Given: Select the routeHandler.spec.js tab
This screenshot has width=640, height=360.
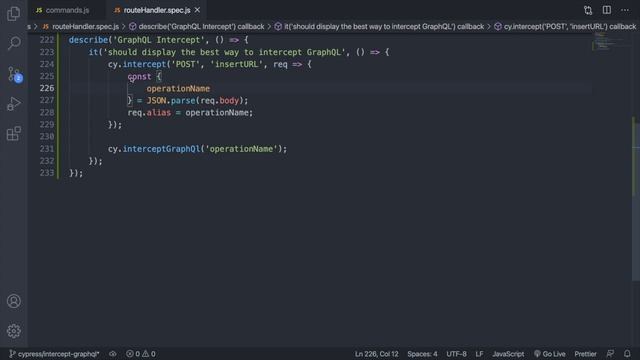Looking at the screenshot, I should [x=153, y=10].
